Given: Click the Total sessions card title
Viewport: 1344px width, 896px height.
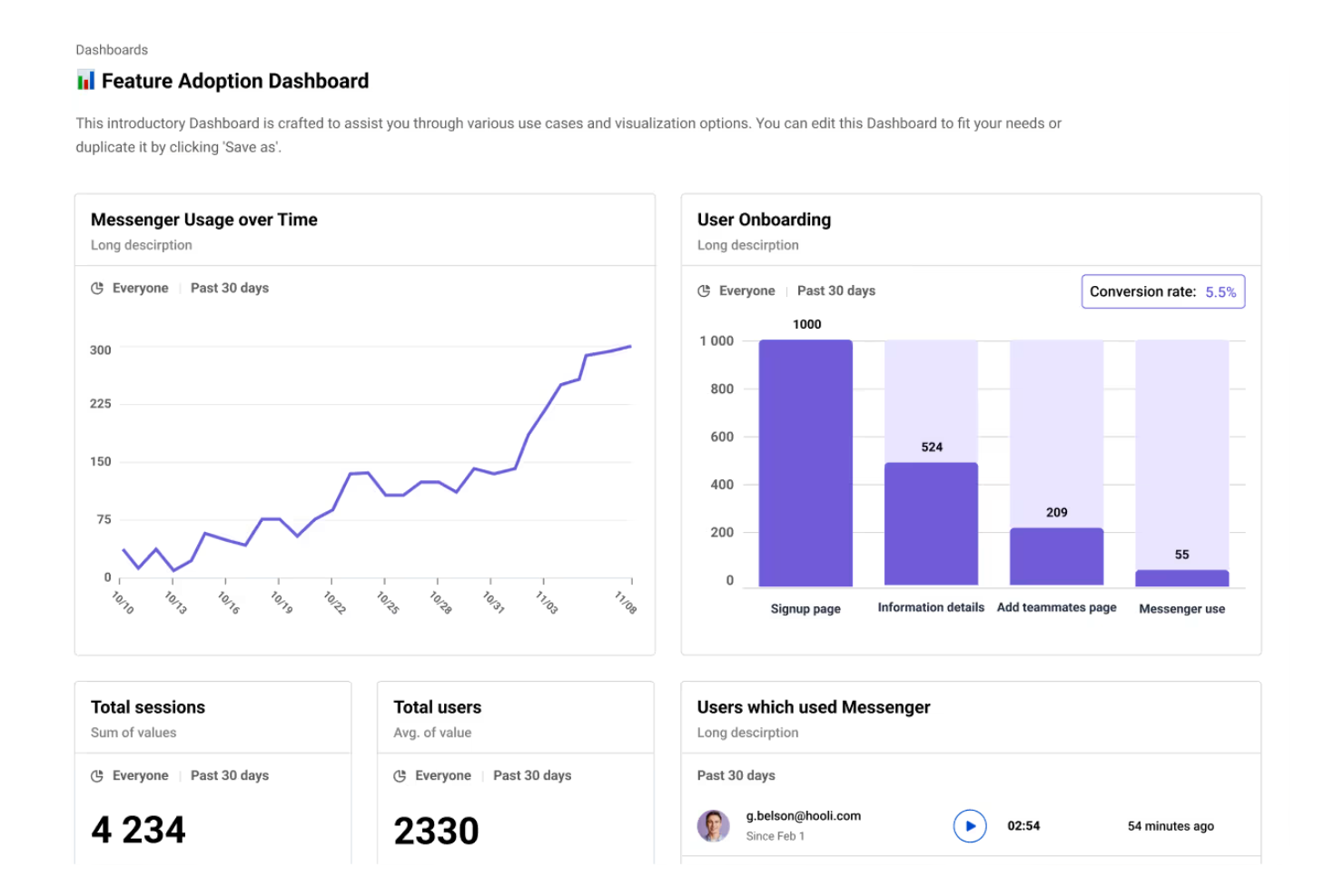Looking at the screenshot, I should click(x=148, y=707).
